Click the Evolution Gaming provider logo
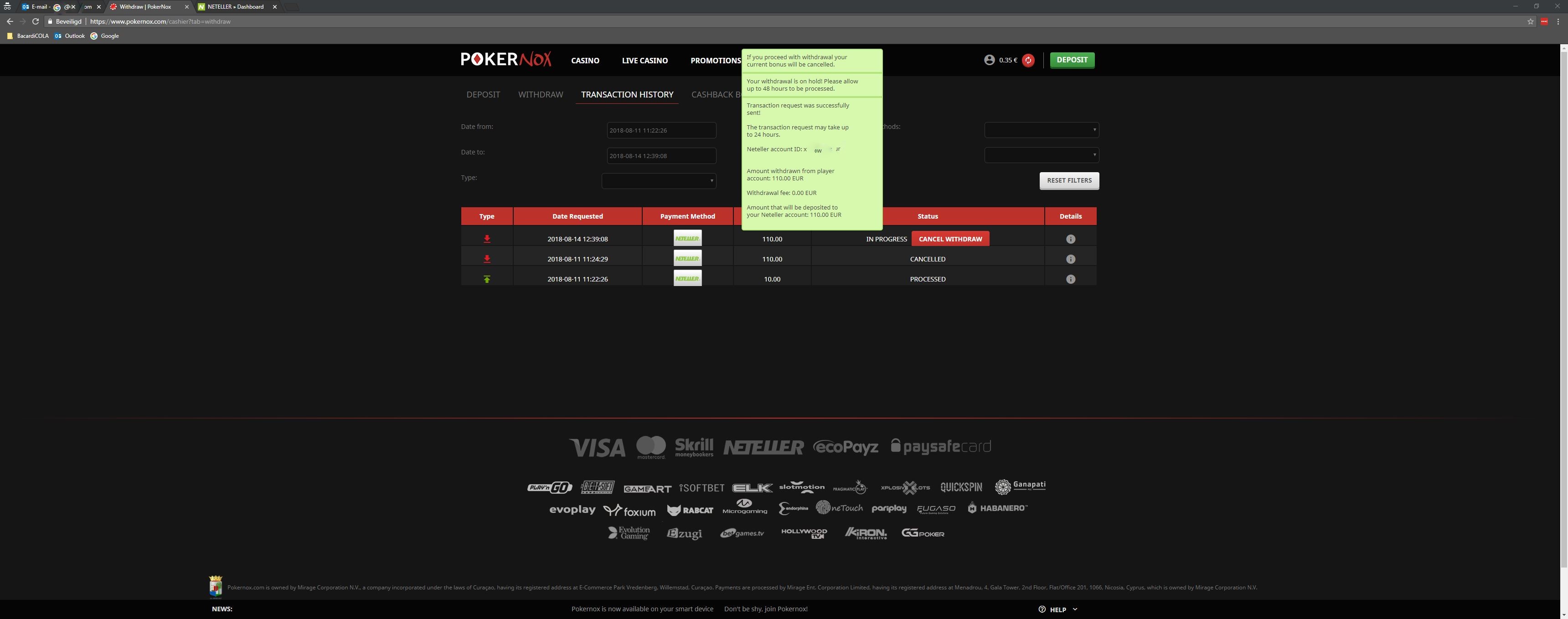The width and height of the screenshot is (1568, 619). click(629, 532)
